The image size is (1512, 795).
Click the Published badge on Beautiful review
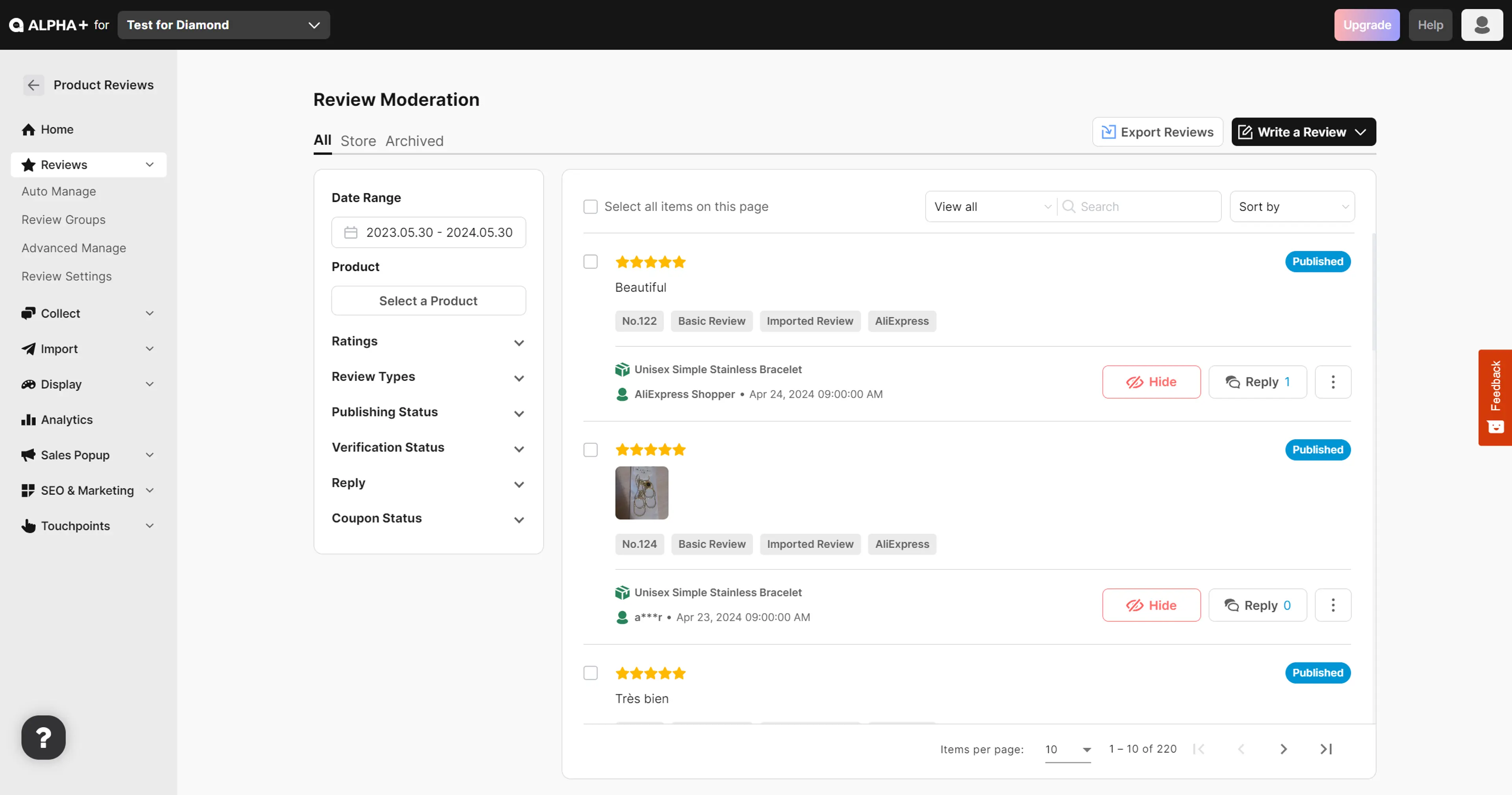tap(1317, 262)
